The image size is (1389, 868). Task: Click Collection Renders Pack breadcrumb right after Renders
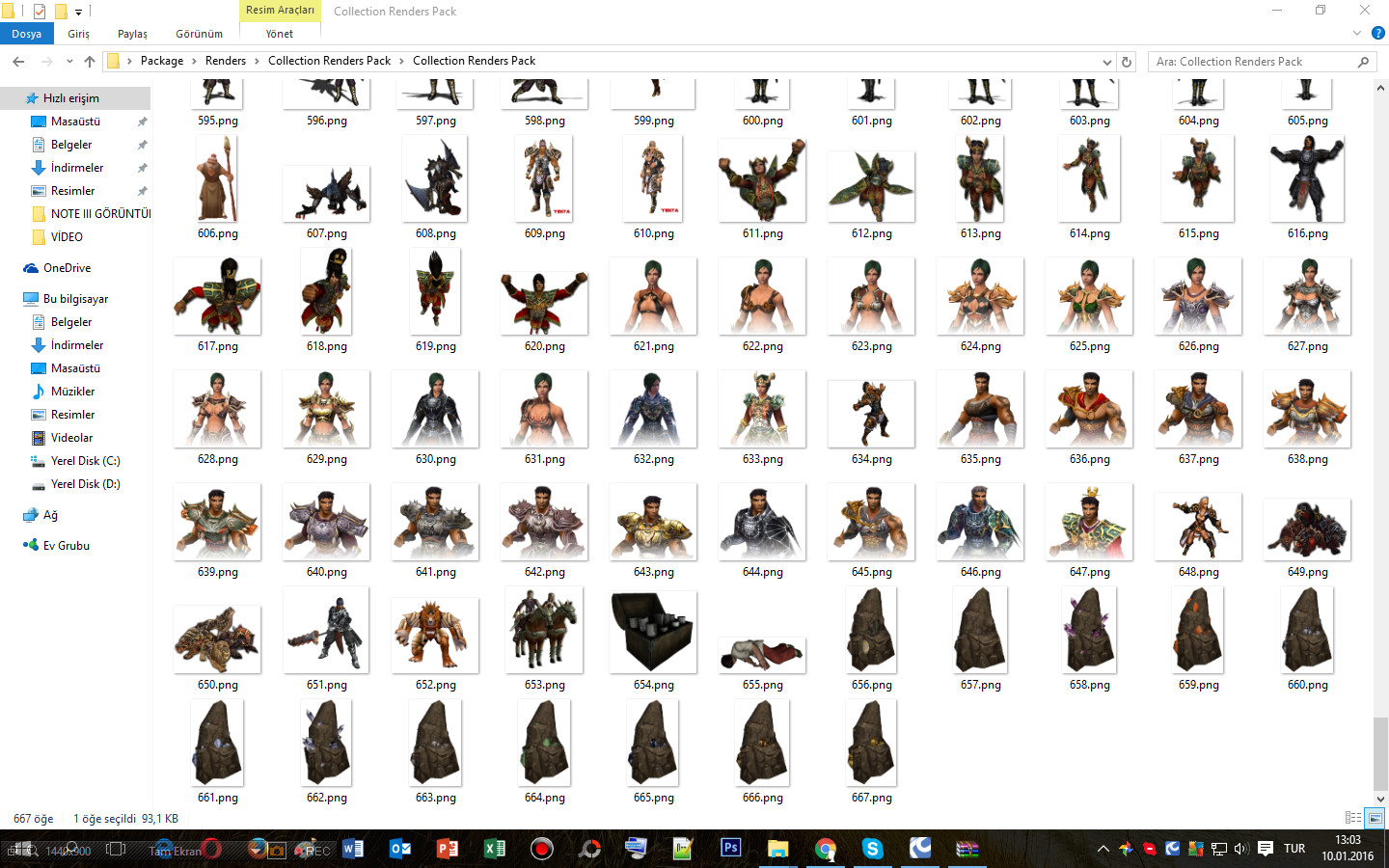point(330,61)
